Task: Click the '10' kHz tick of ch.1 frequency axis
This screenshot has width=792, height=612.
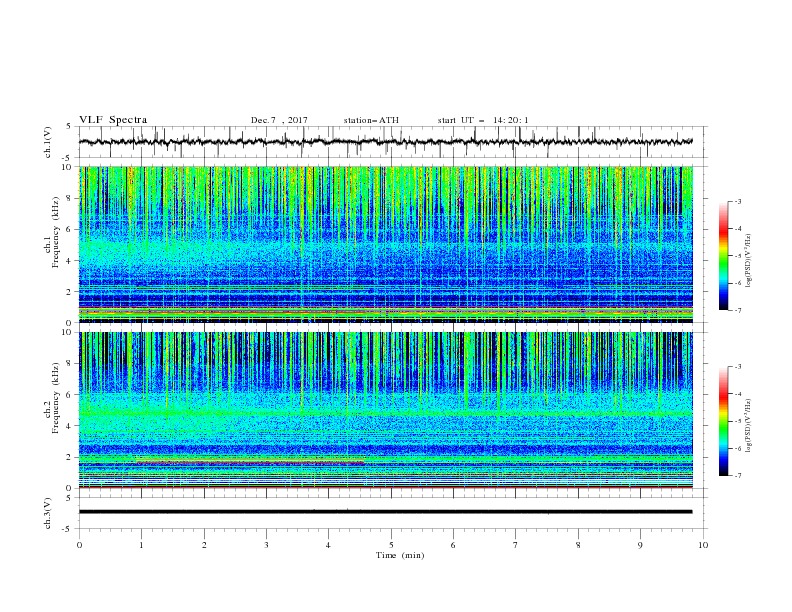Action: pyautogui.click(x=69, y=167)
